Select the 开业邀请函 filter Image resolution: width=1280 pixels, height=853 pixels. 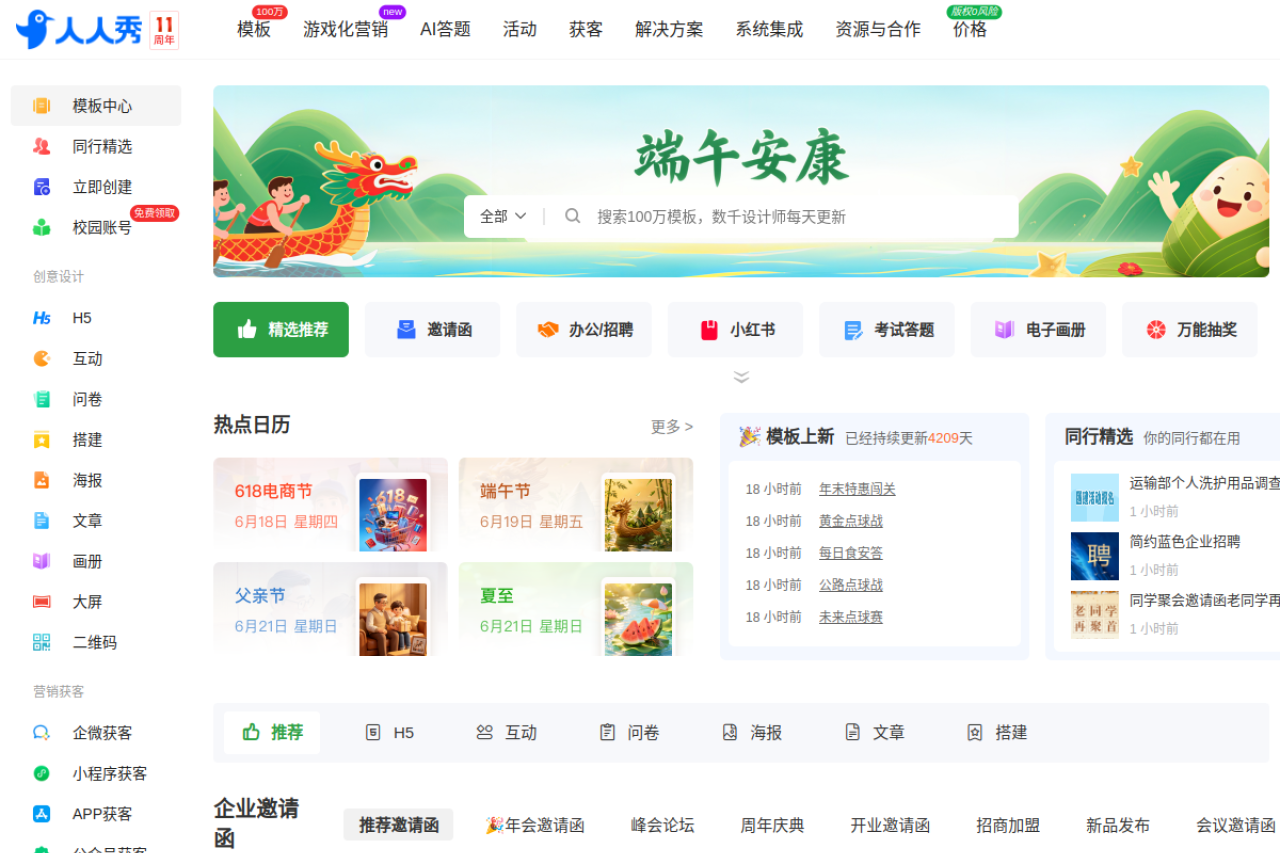click(x=891, y=825)
